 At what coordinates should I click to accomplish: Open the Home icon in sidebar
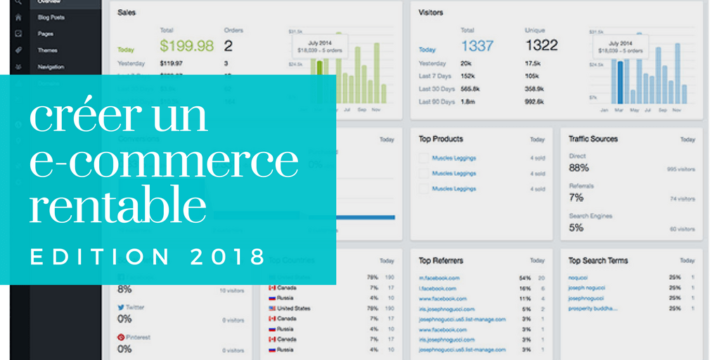[x=18, y=17]
